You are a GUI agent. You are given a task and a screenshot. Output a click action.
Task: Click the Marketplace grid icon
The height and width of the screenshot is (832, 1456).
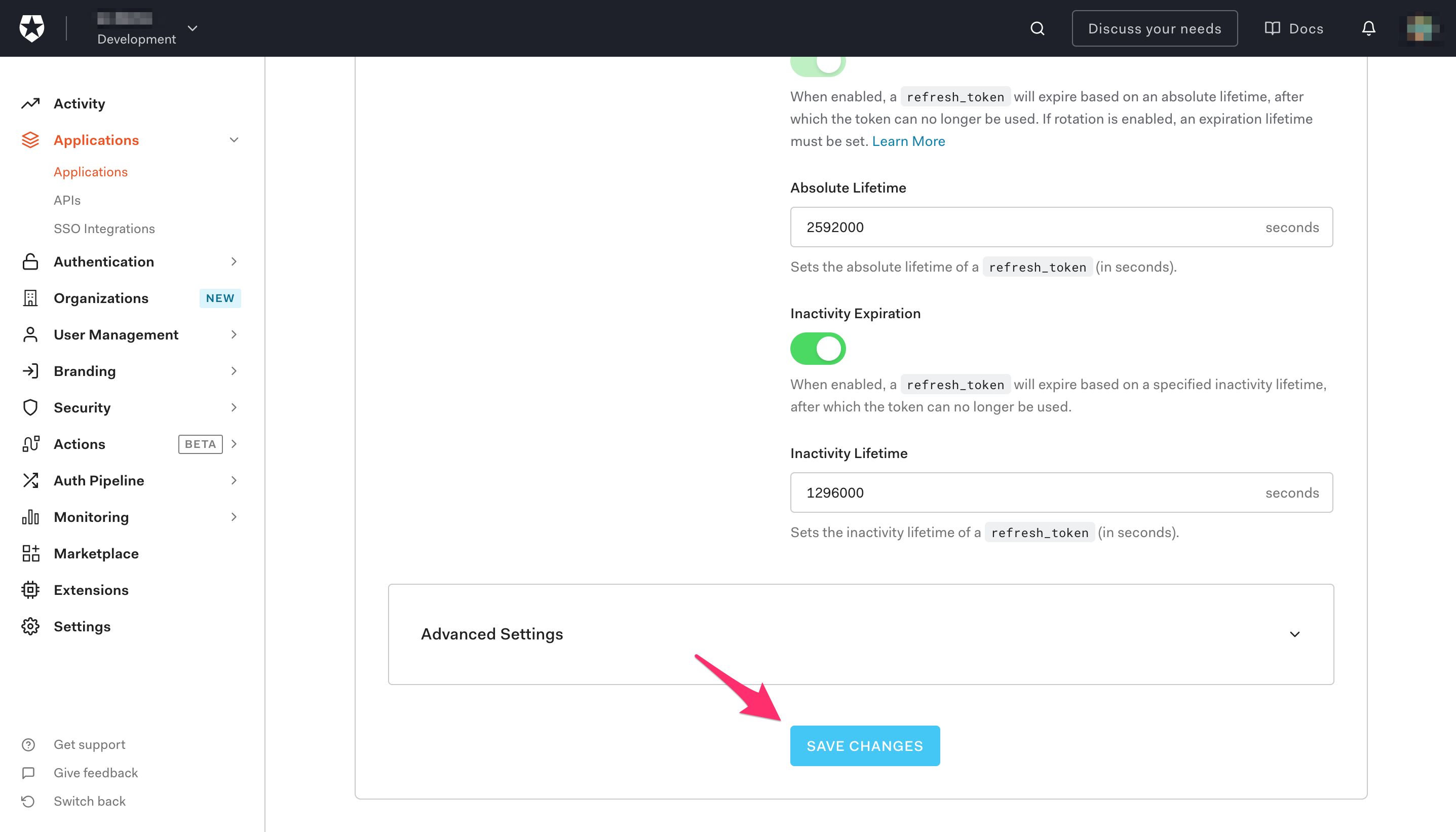pyautogui.click(x=30, y=553)
